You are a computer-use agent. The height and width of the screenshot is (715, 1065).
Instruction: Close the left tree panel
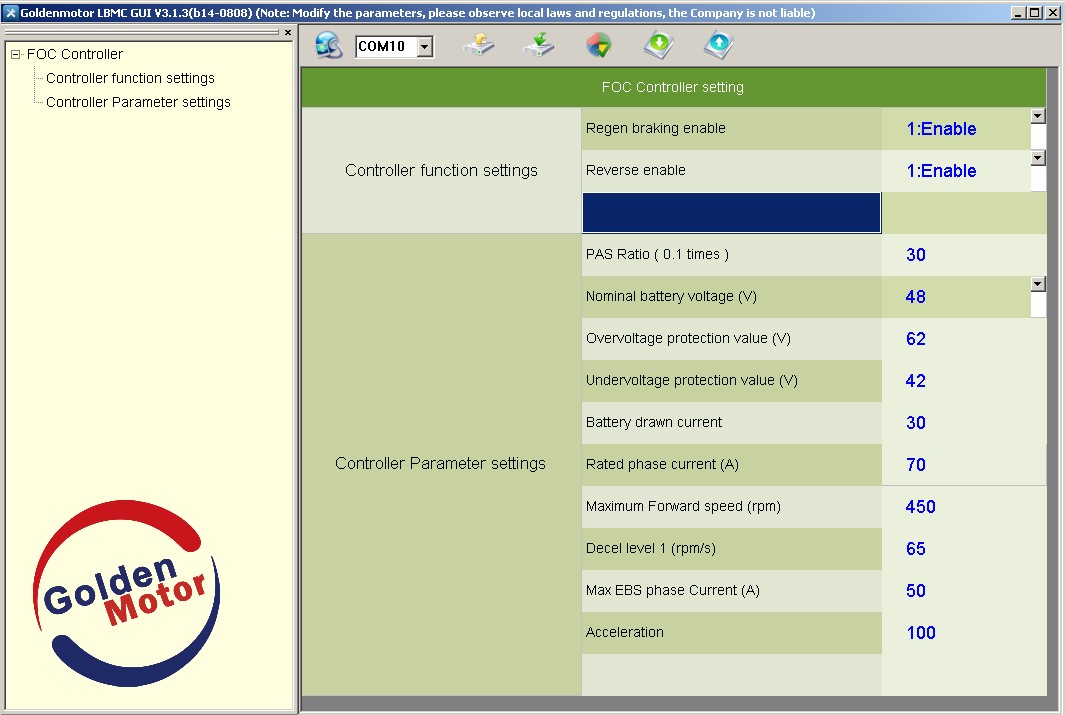[x=288, y=33]
